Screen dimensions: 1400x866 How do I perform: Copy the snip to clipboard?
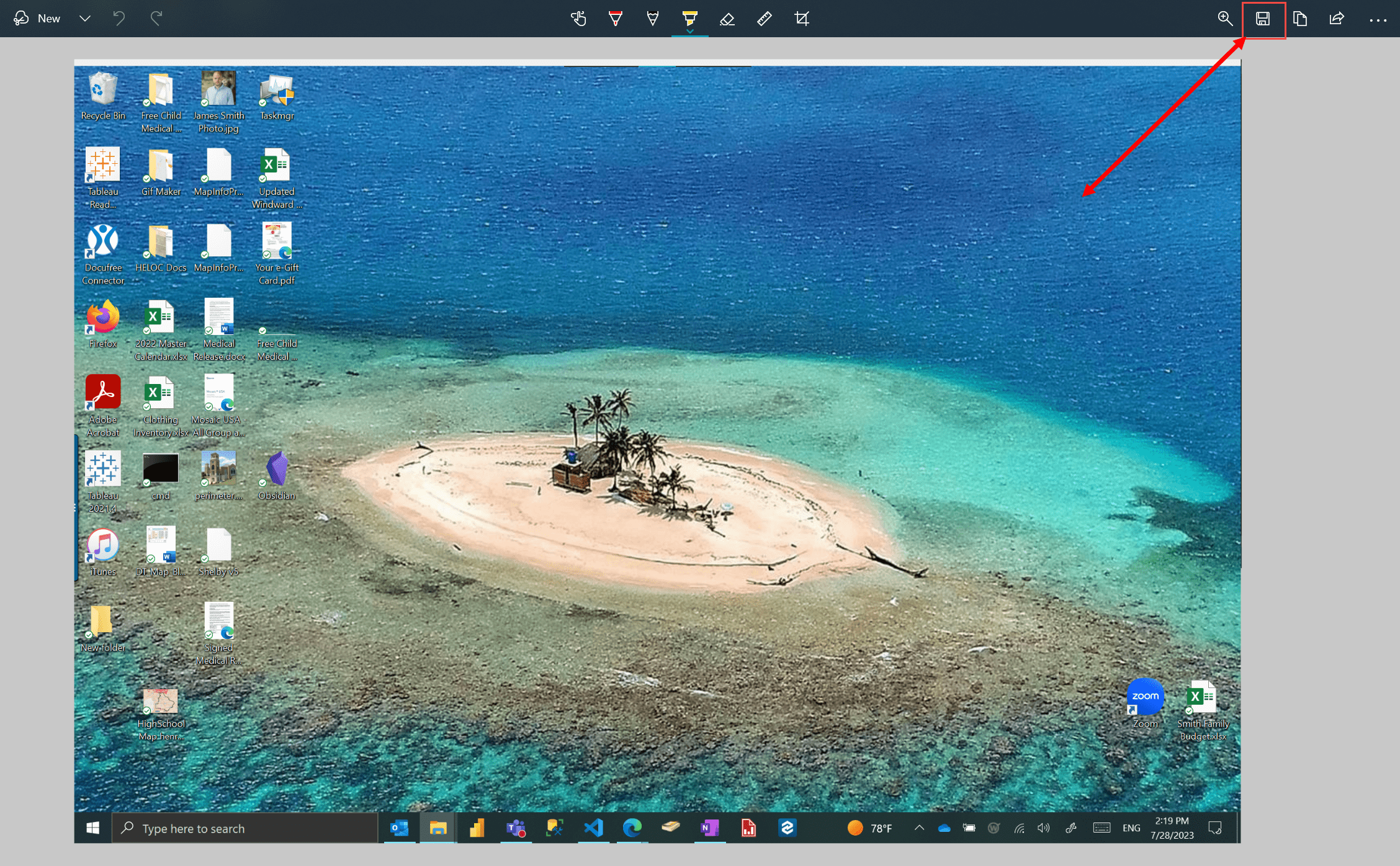pyautogui.click(x=1300, y=19)
